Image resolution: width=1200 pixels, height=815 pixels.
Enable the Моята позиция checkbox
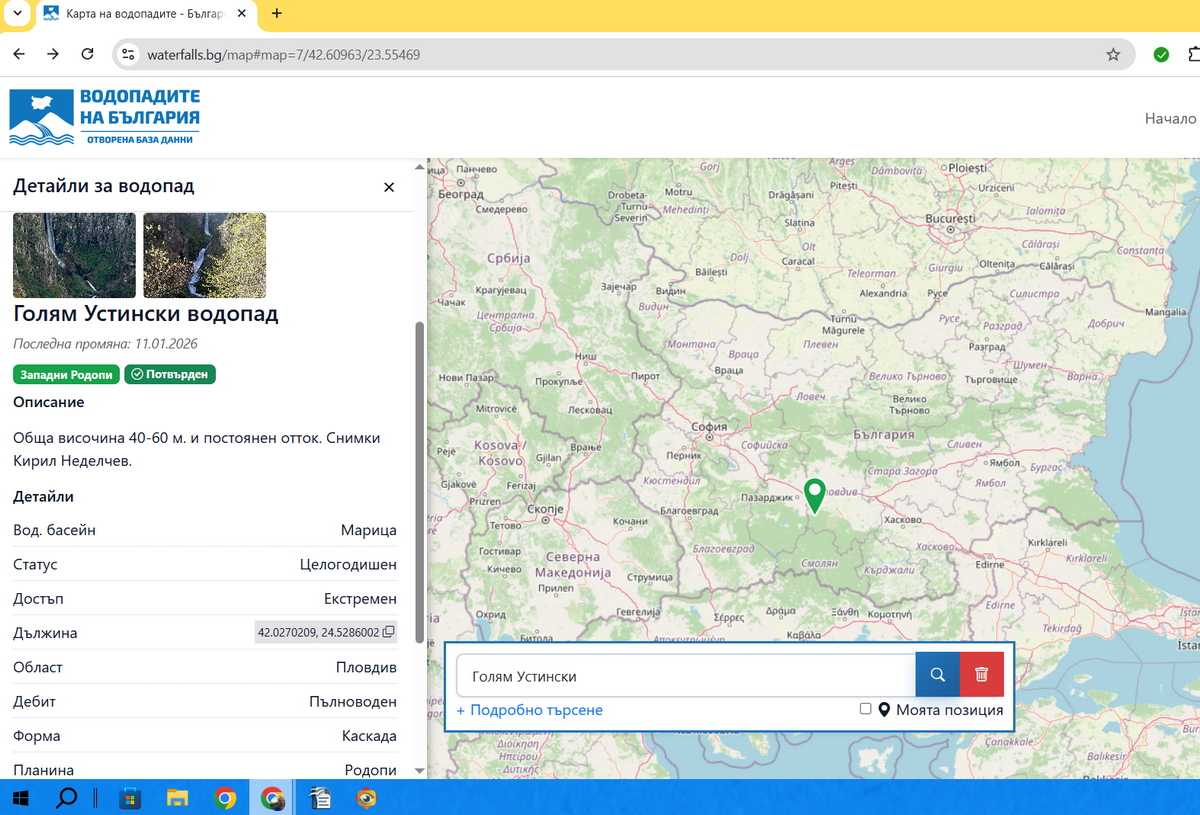coord(866,709)
